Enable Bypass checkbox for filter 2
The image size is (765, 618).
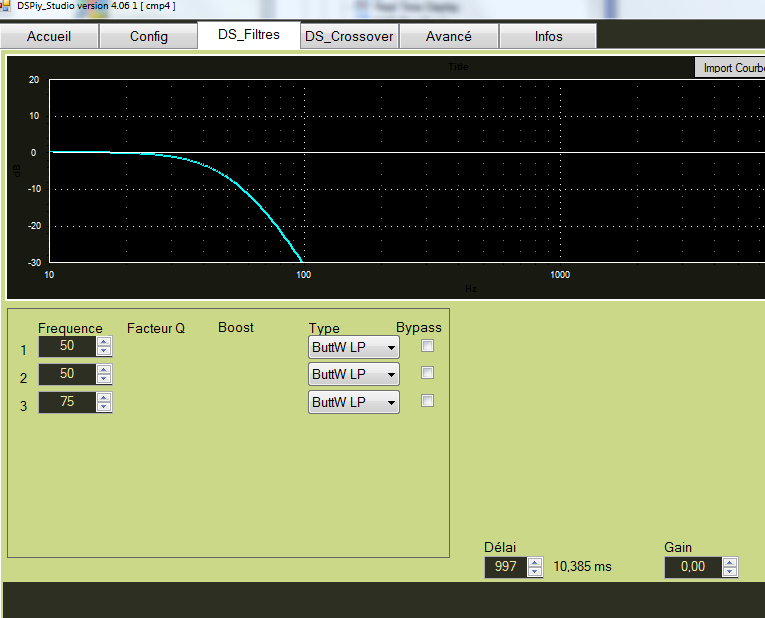427,373
